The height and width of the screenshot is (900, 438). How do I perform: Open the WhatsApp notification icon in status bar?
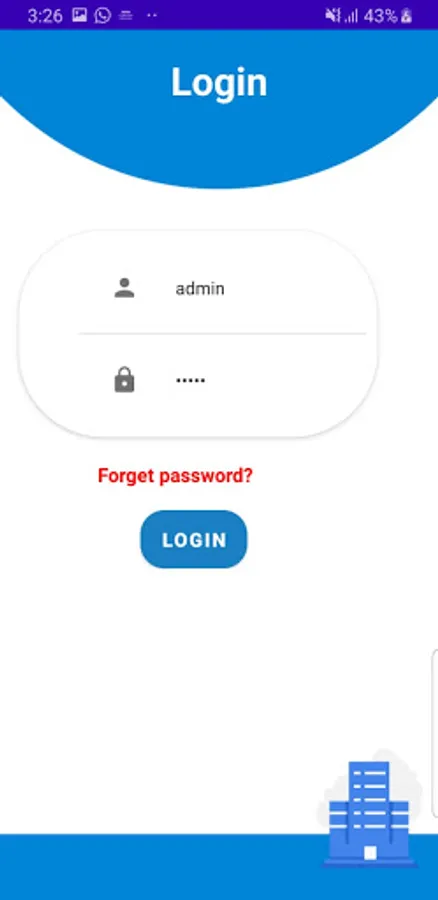click(x=103, y=15)
